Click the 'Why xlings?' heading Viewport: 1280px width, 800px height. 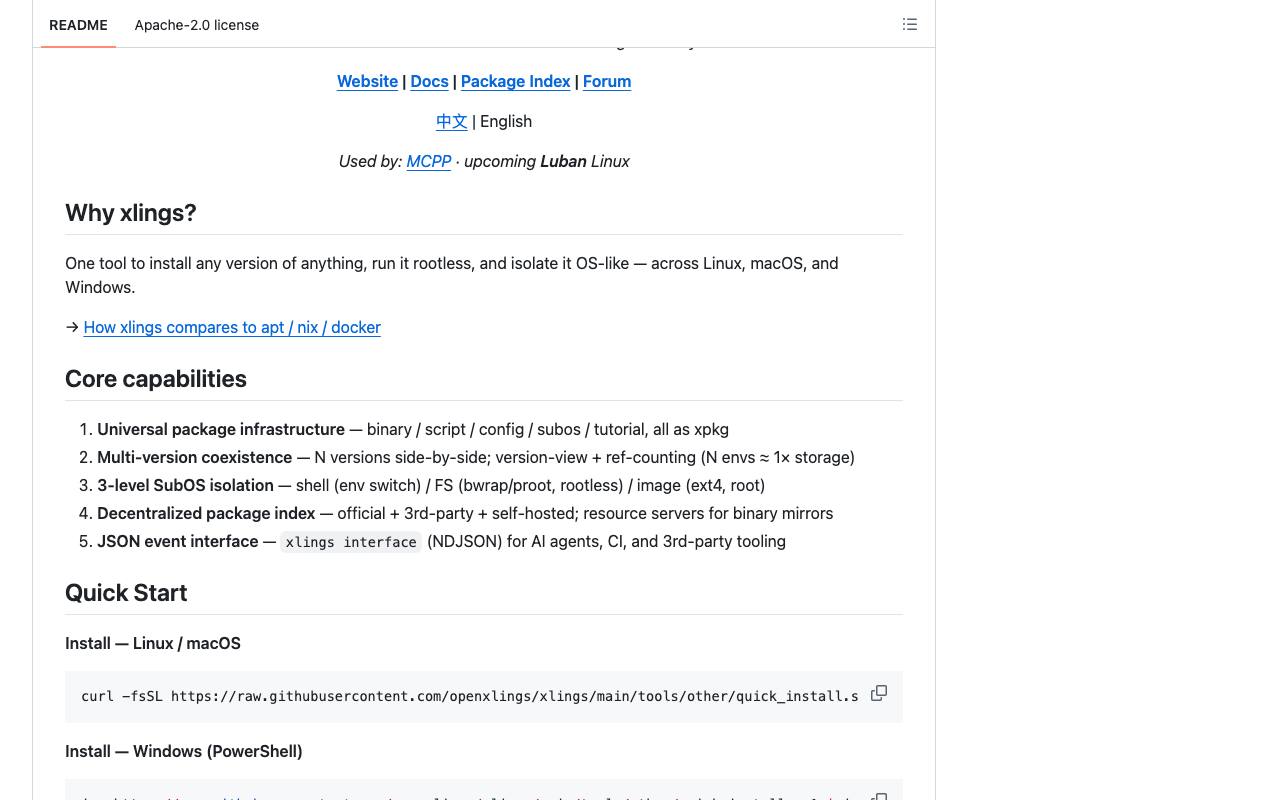click(x=131, y=213)
